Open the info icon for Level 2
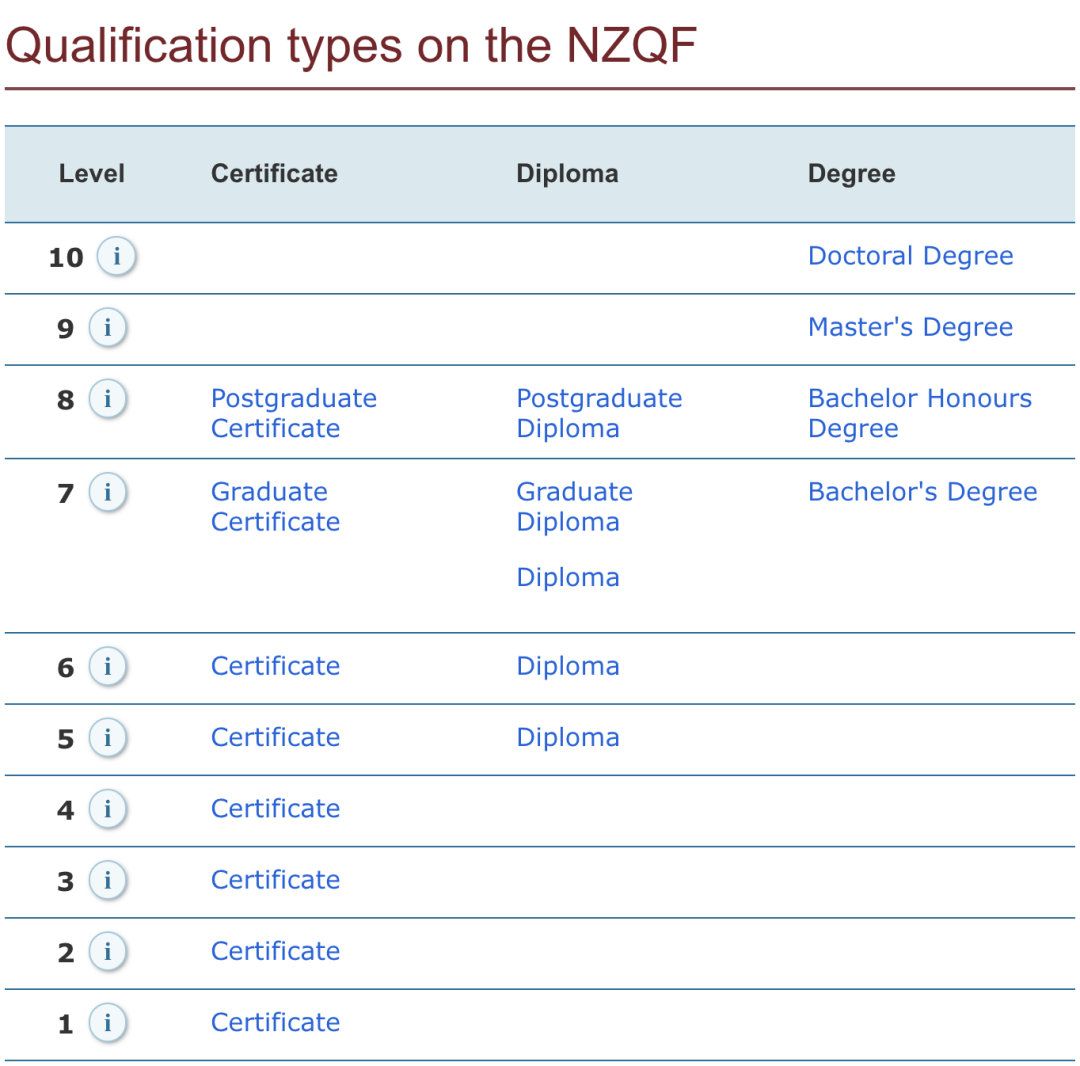 108,951
